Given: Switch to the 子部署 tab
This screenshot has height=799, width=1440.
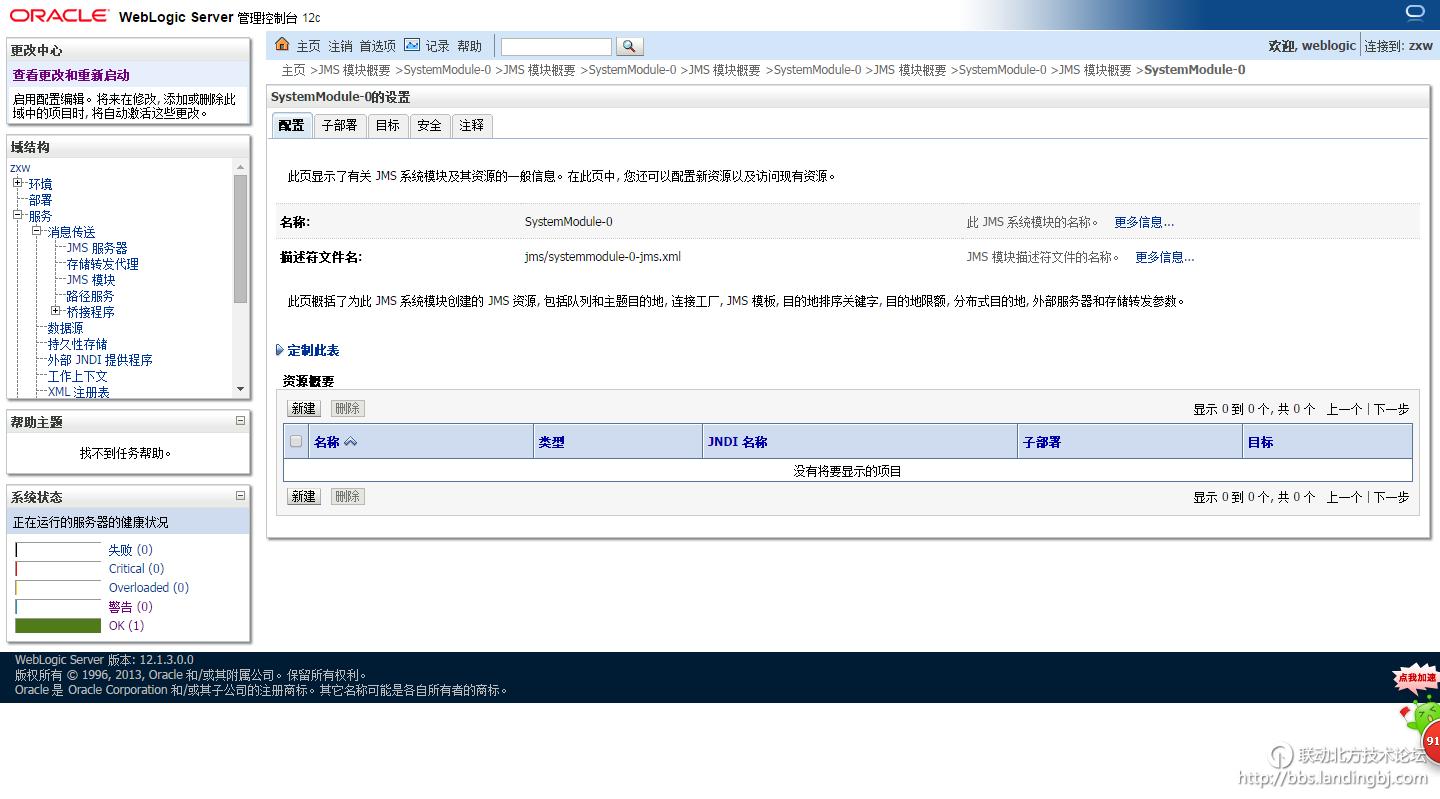Looking at the screenshot, I should [x=339, y=125].
